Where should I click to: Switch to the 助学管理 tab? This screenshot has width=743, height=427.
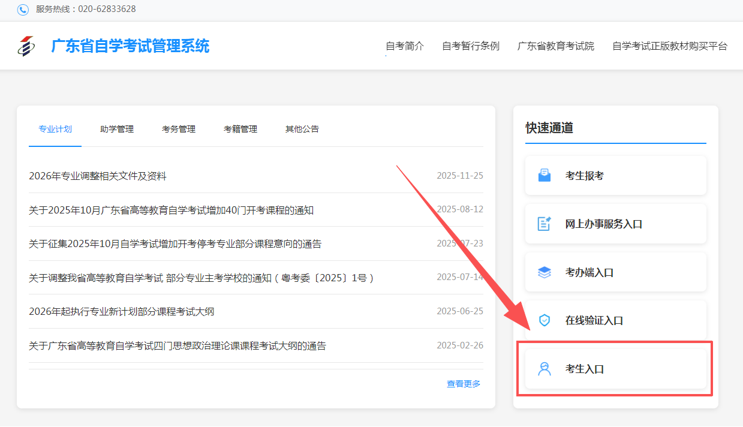(117, 129)
